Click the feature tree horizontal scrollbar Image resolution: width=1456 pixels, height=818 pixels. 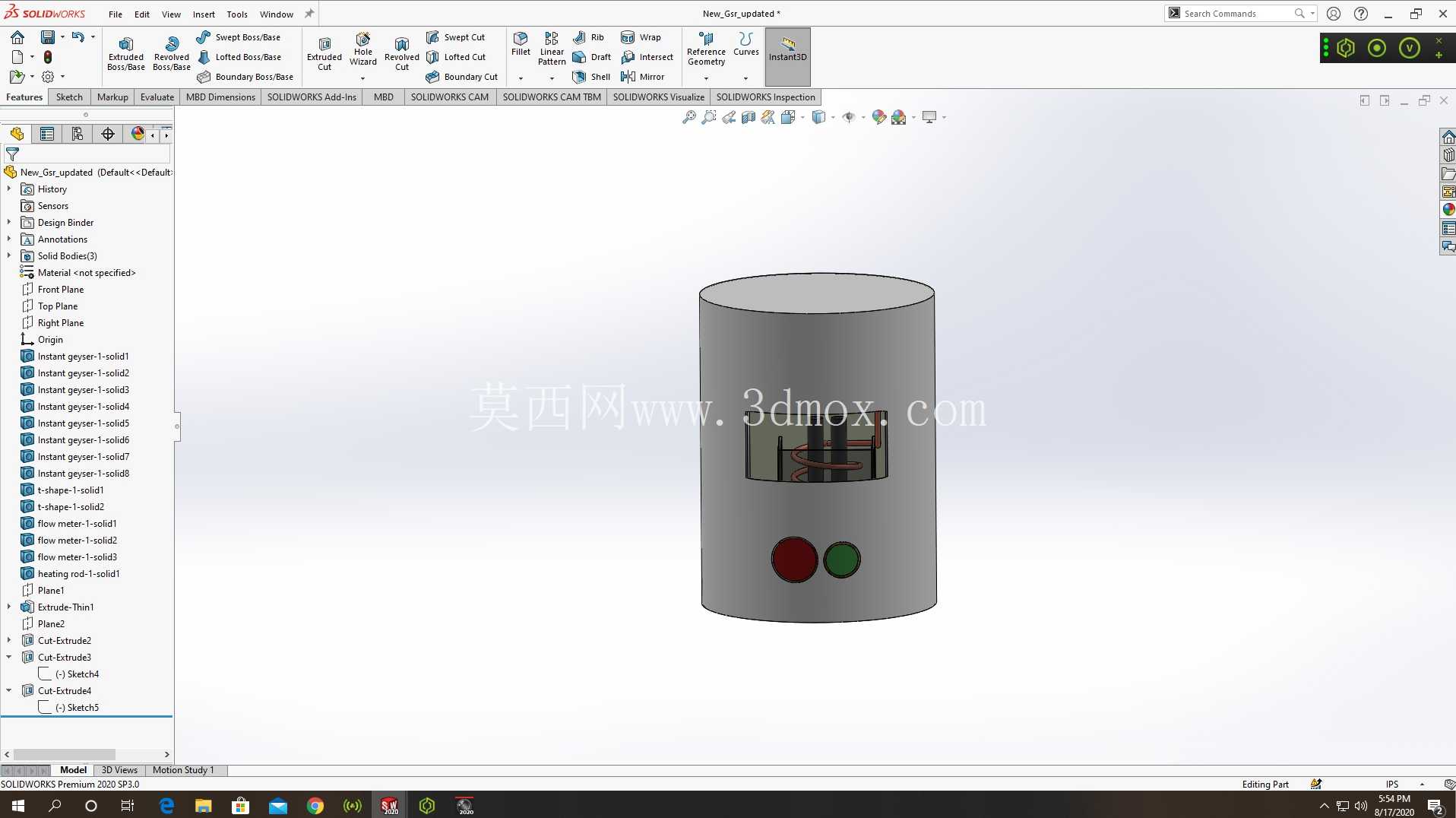point(65,754)
